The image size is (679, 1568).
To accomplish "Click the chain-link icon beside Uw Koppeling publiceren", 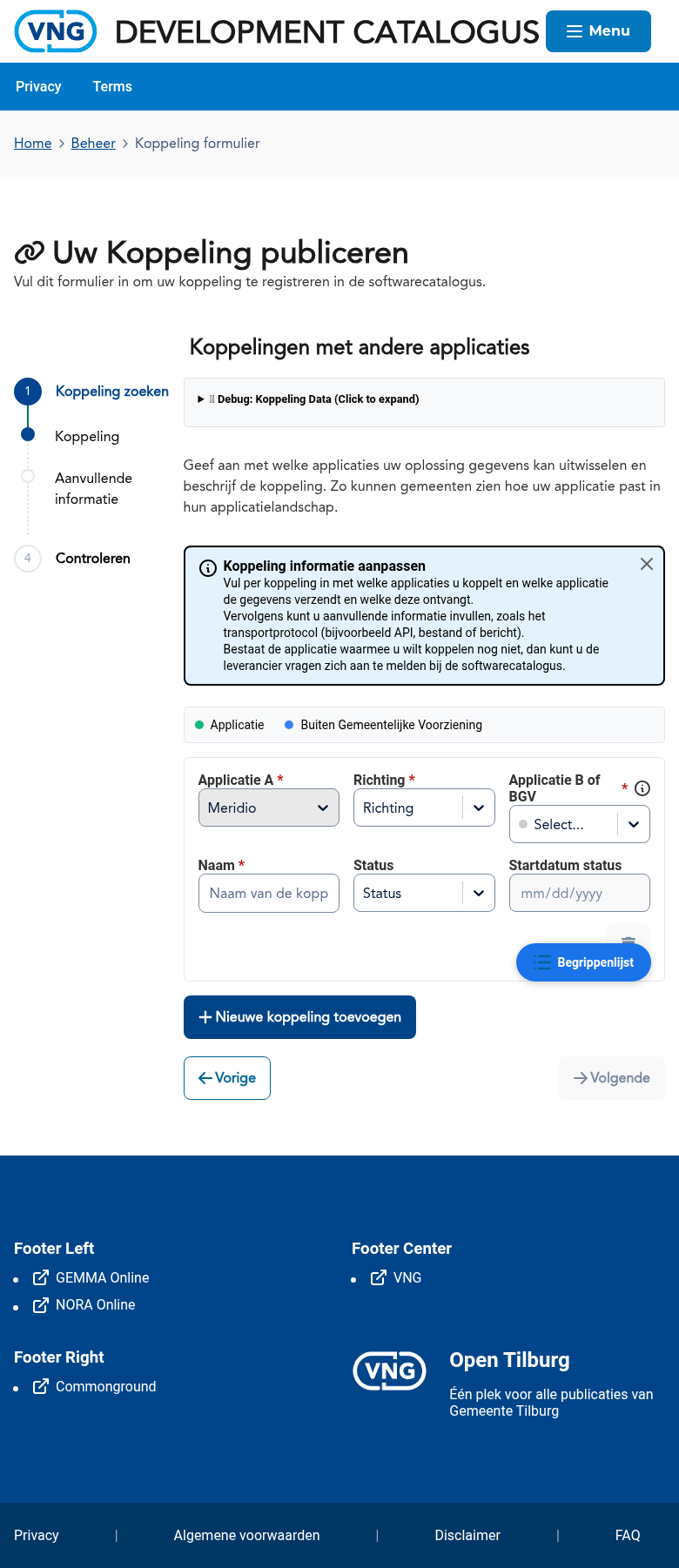I will tap(30, 251).
